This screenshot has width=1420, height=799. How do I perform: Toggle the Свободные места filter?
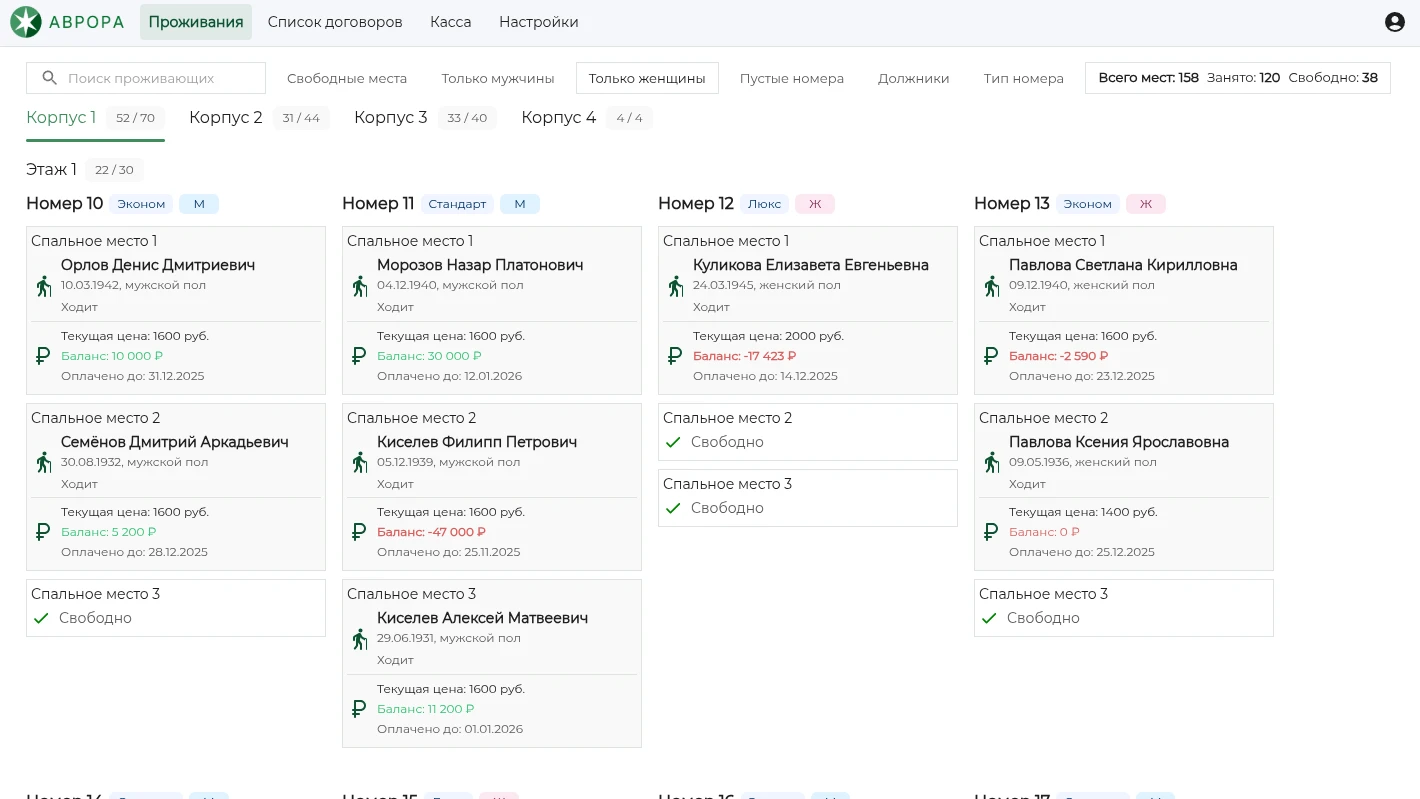pyautogui.click(x=347, y=78)
